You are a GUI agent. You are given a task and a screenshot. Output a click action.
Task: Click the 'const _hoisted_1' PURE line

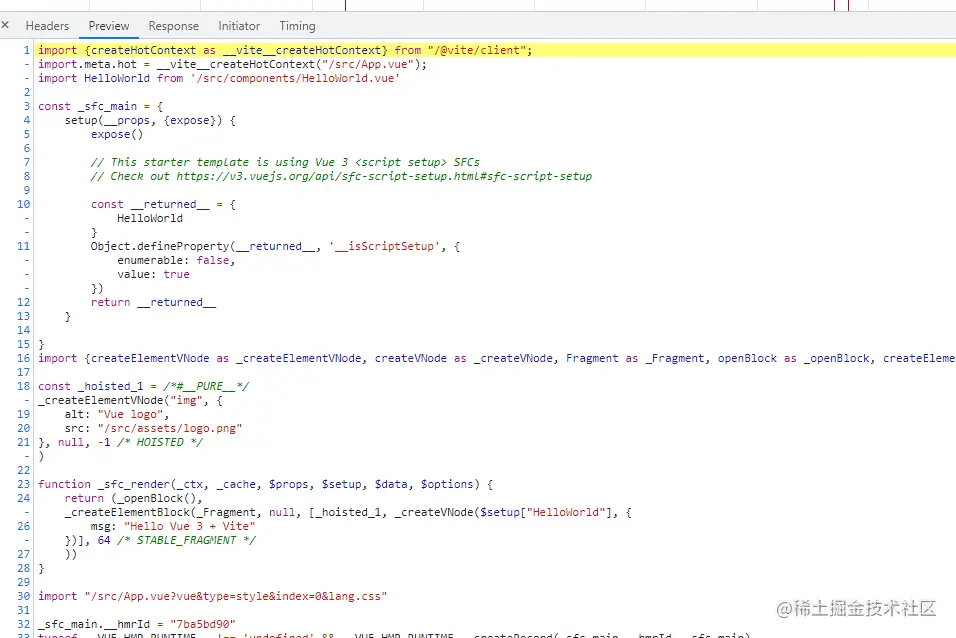coord(143,387)
